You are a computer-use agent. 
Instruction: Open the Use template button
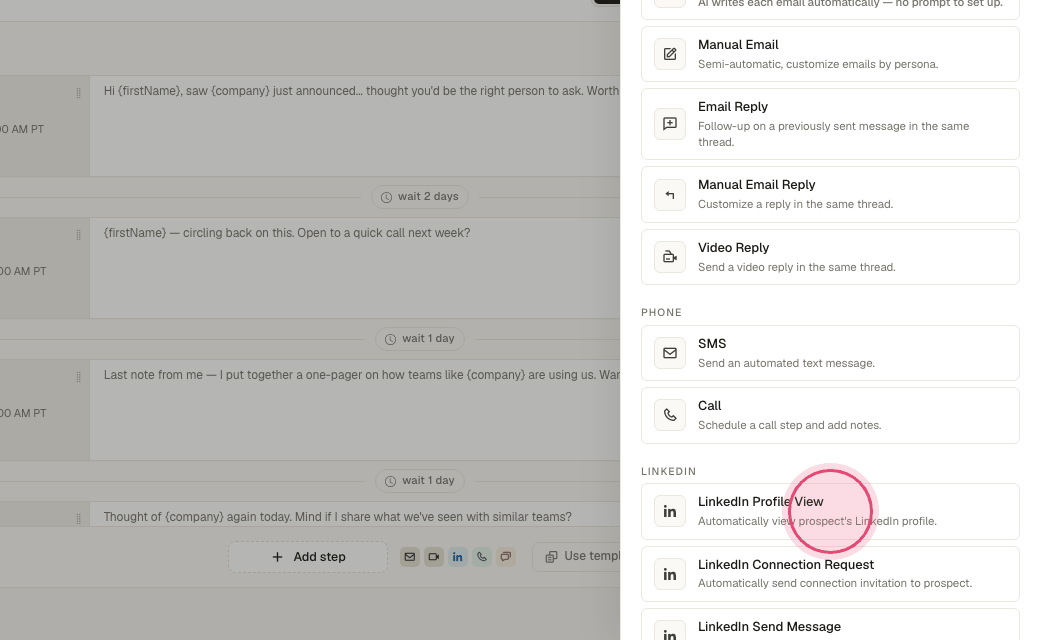coord(577,556)
